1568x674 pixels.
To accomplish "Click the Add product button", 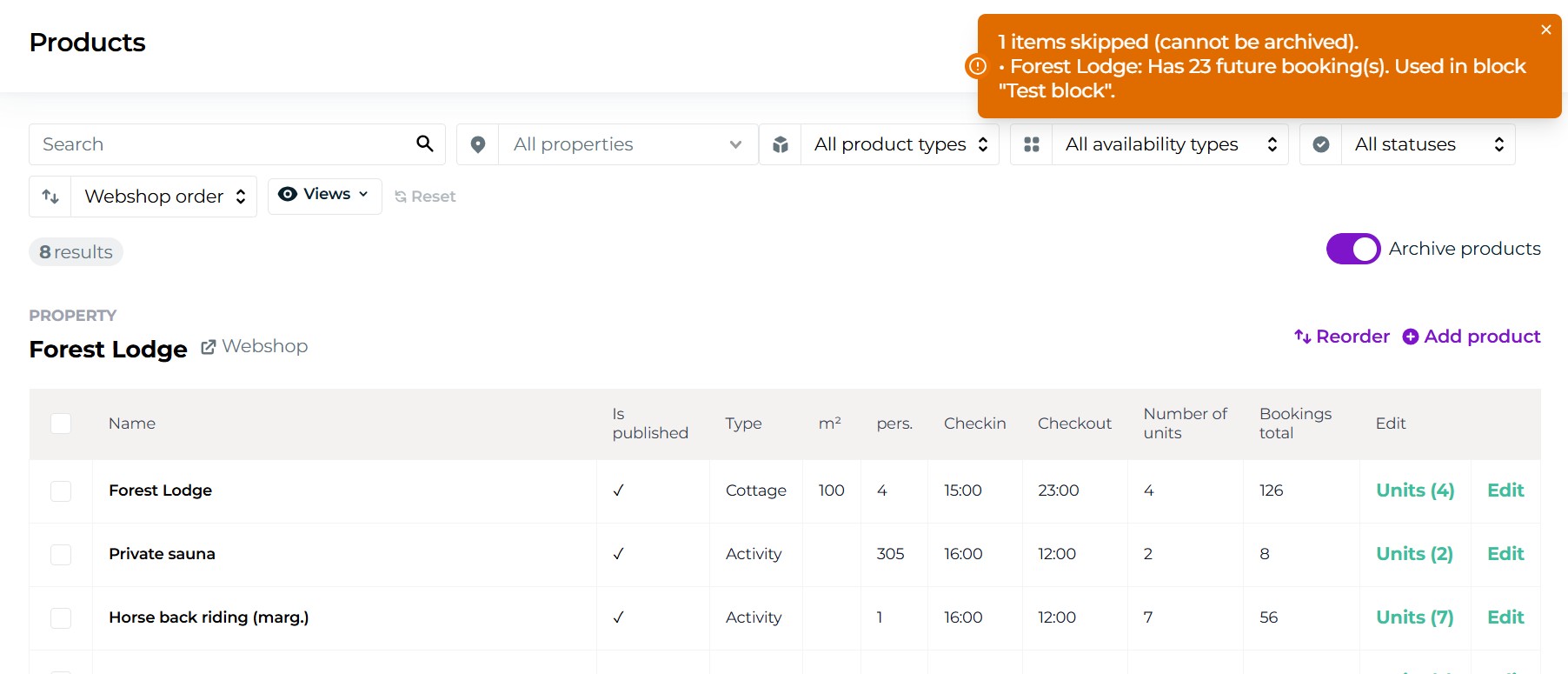I will point(1472,337).
